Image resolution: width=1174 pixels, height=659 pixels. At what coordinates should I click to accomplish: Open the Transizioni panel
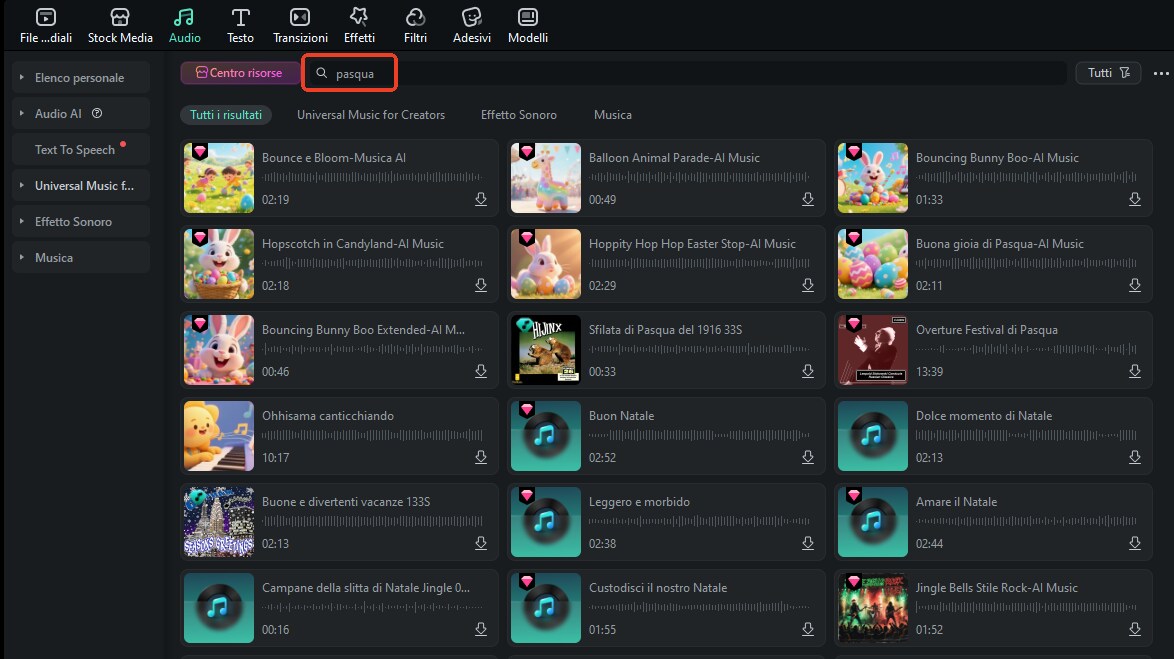click(x=300, y=26)
